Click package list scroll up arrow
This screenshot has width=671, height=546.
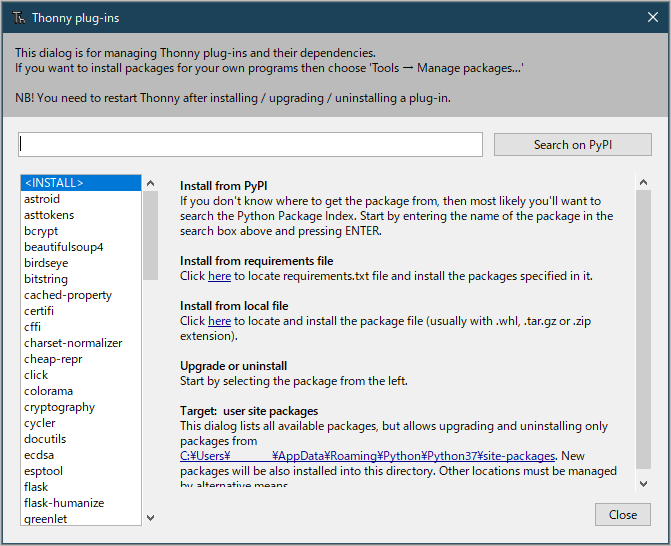coord(150,183)
